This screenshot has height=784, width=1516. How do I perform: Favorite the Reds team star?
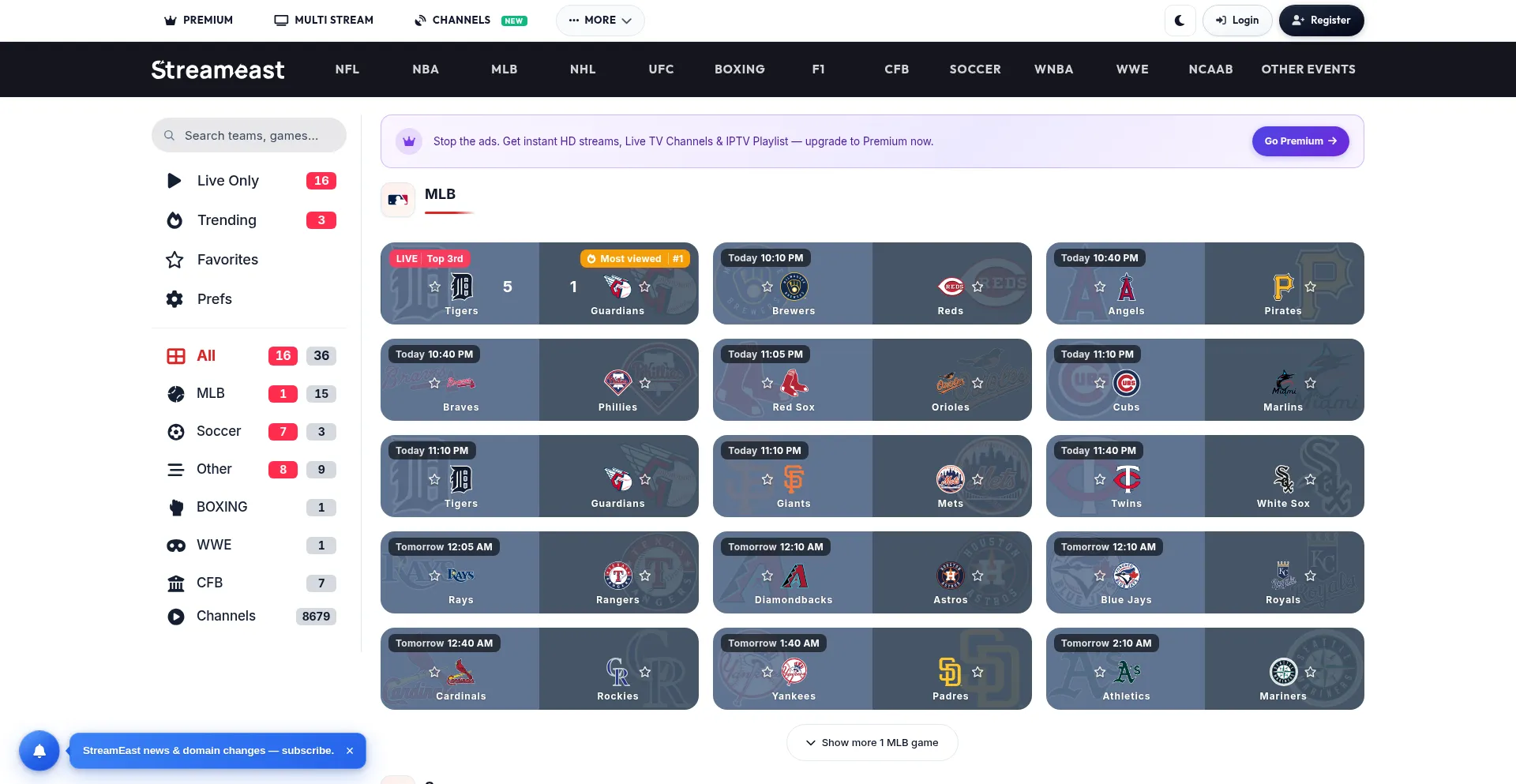coord(978,287)
